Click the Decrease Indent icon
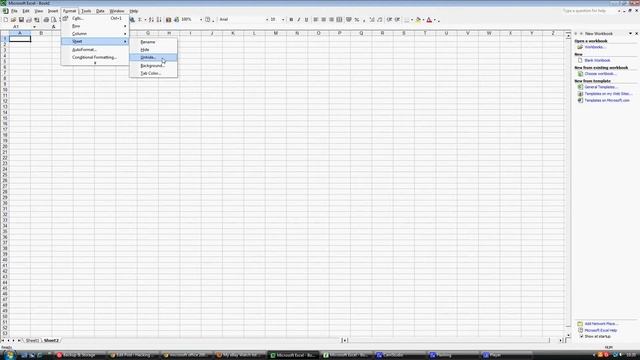The image size is (640, 360). point(389,20)
